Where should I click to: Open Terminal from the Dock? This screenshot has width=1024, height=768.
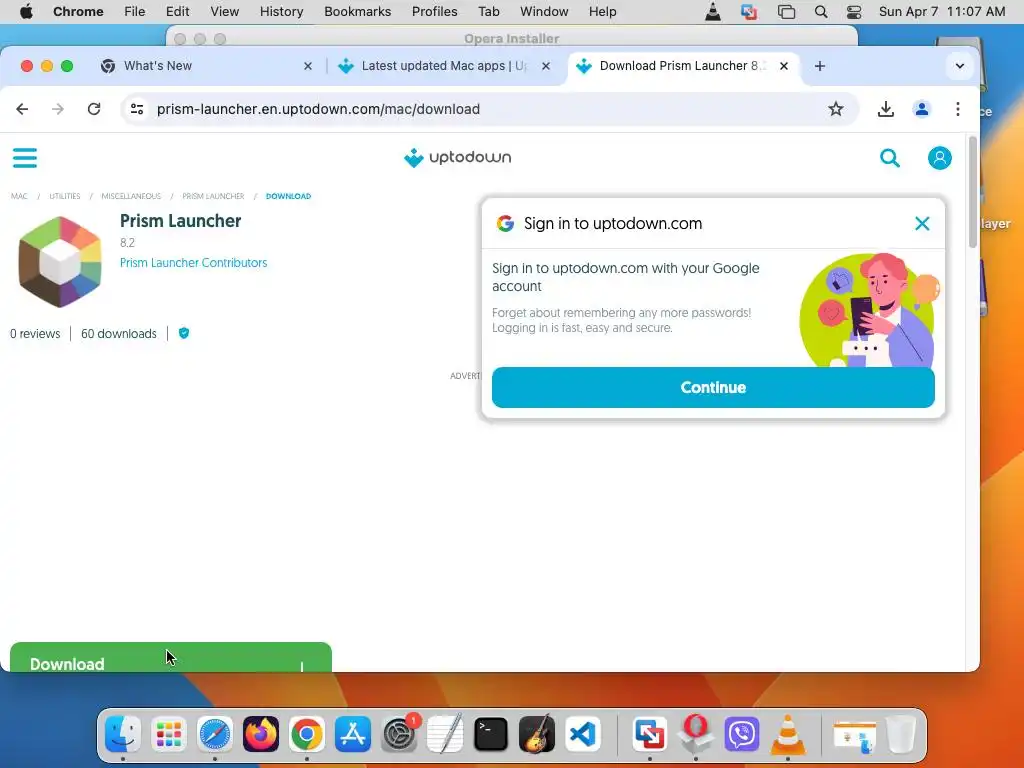[x=490, y=735]
